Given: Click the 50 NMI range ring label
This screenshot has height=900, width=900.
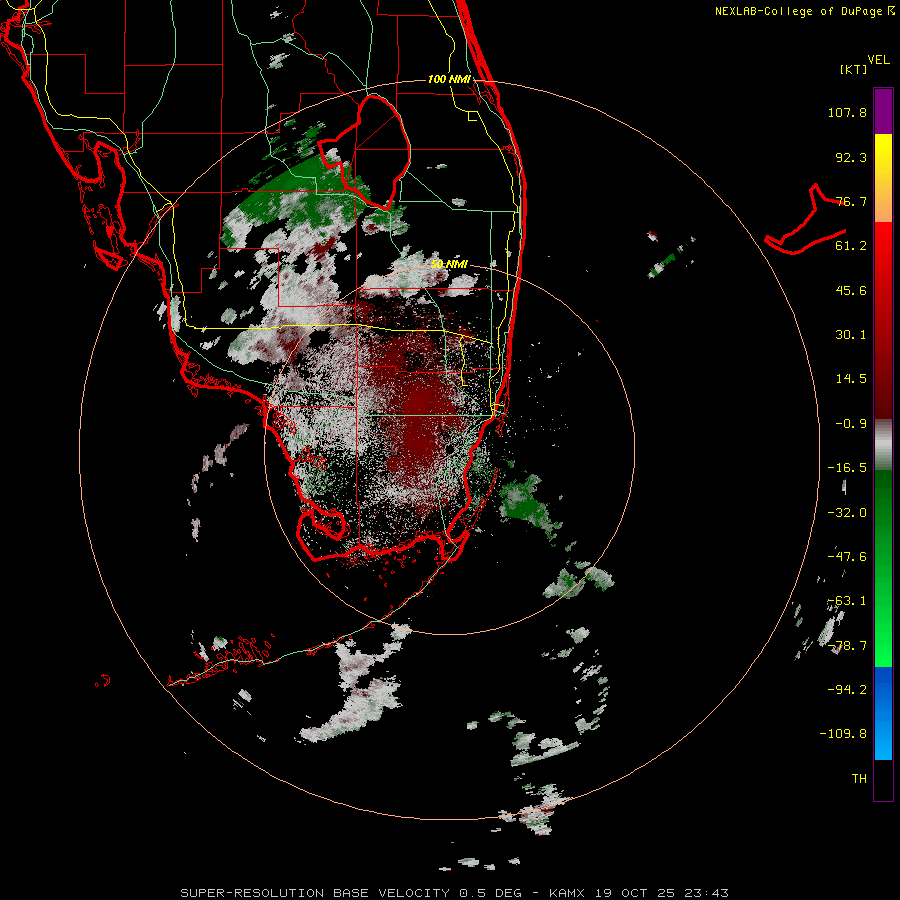Looking at the screenshot, I should coord(449,265).
